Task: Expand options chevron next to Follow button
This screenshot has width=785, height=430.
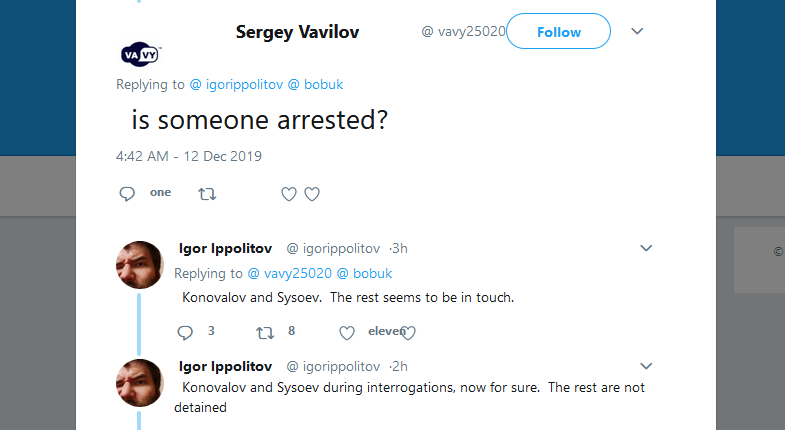Action: click(638, 32)
